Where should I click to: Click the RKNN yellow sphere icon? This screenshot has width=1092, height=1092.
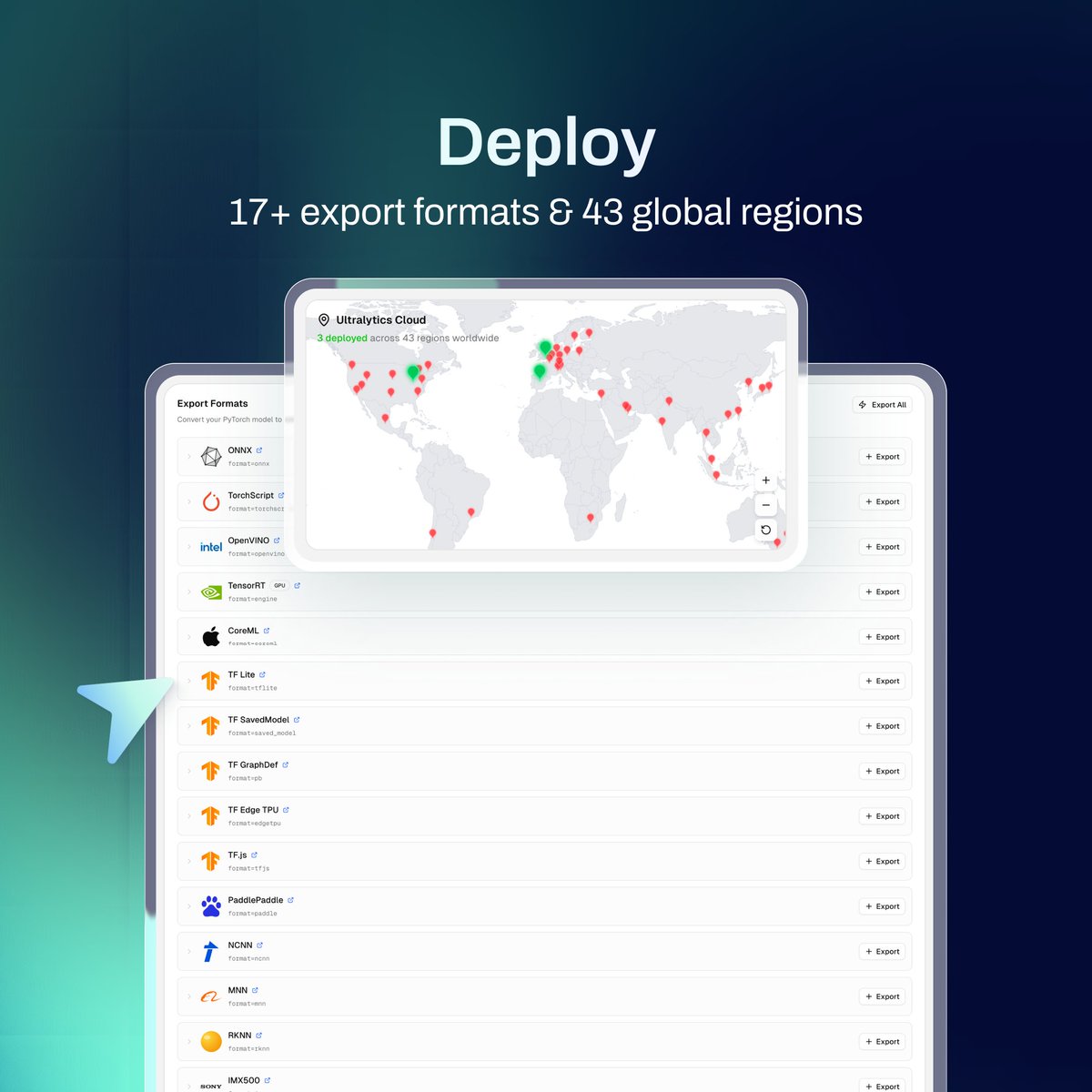pos(211,1041)
